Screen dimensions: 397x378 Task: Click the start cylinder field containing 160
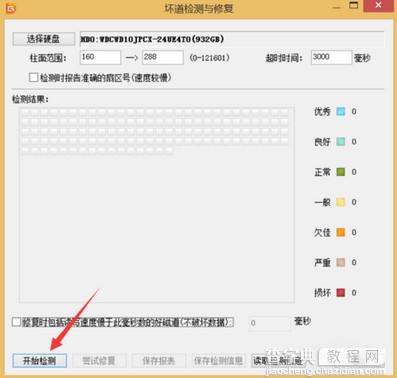pyautogui.click(x=100, y=57)
